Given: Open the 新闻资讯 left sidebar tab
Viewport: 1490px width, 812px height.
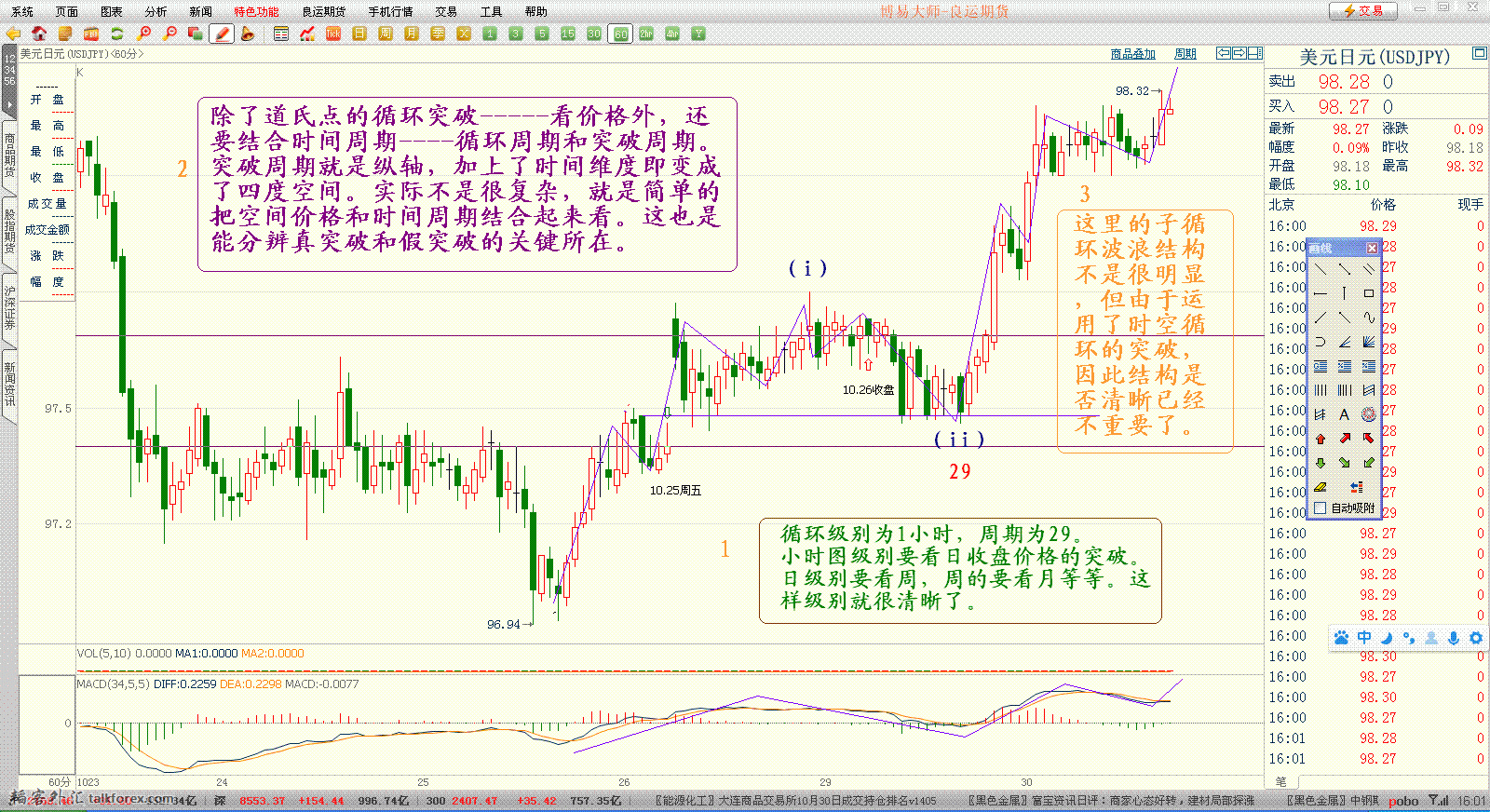Looking at the screenshot, I should 9,384.
